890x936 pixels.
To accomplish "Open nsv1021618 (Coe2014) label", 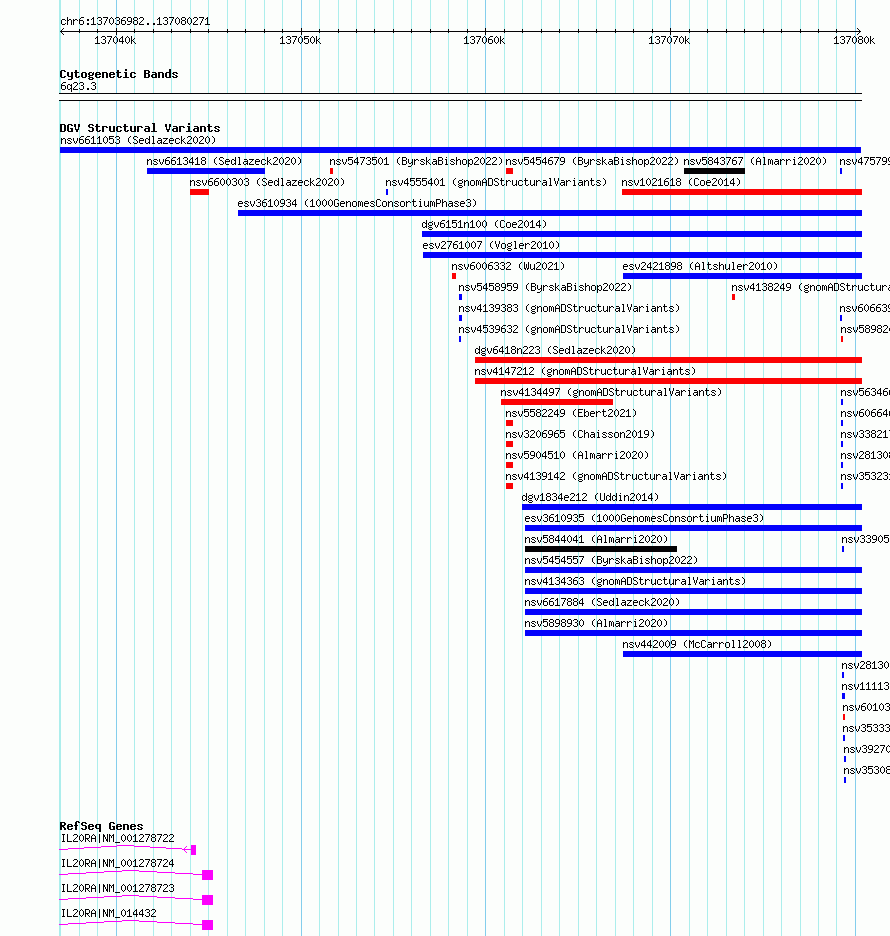I will coord(681,182).
